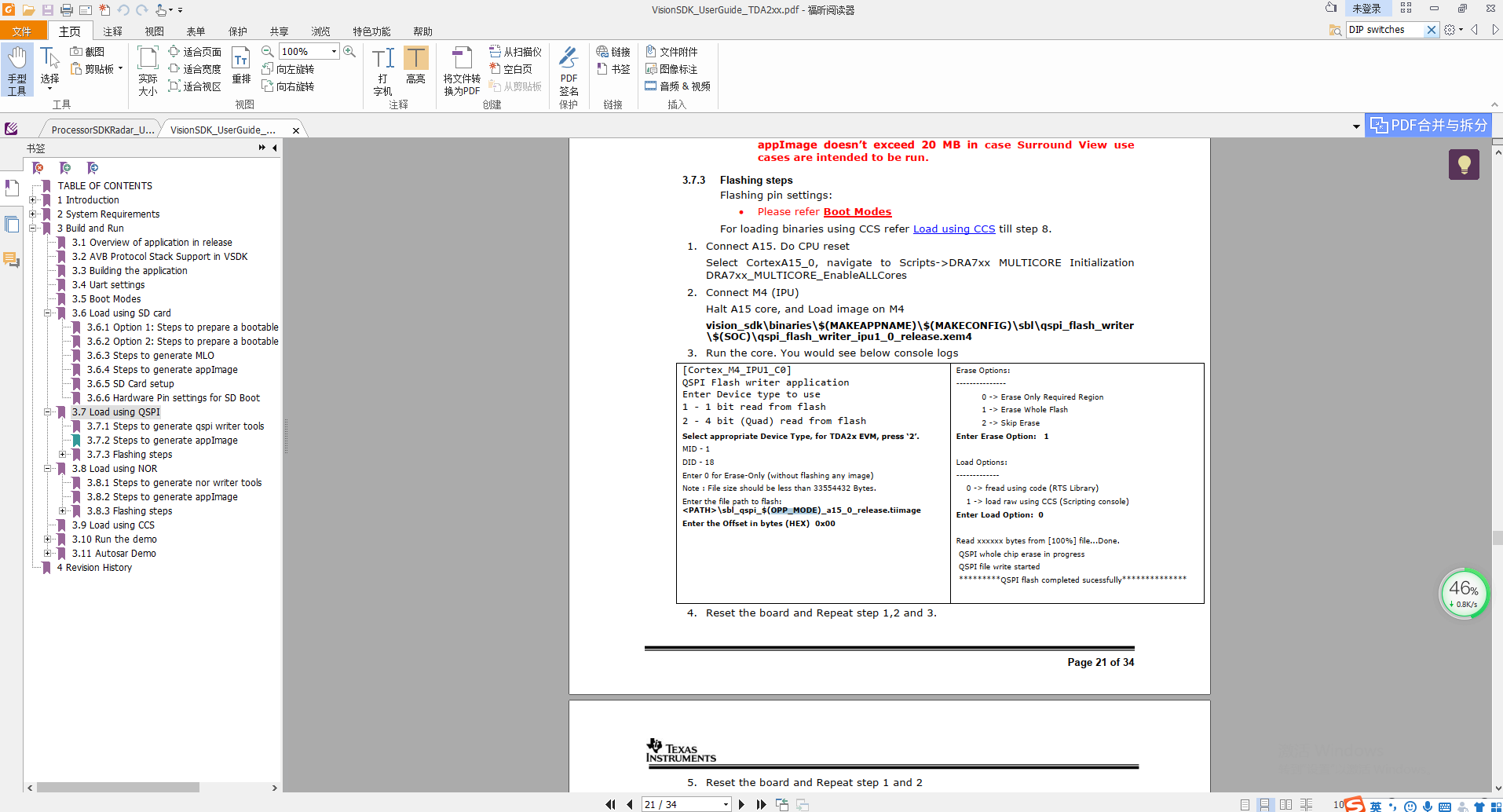
Task: Click the lightbulb tips icon
Action: click(1464, 165)
